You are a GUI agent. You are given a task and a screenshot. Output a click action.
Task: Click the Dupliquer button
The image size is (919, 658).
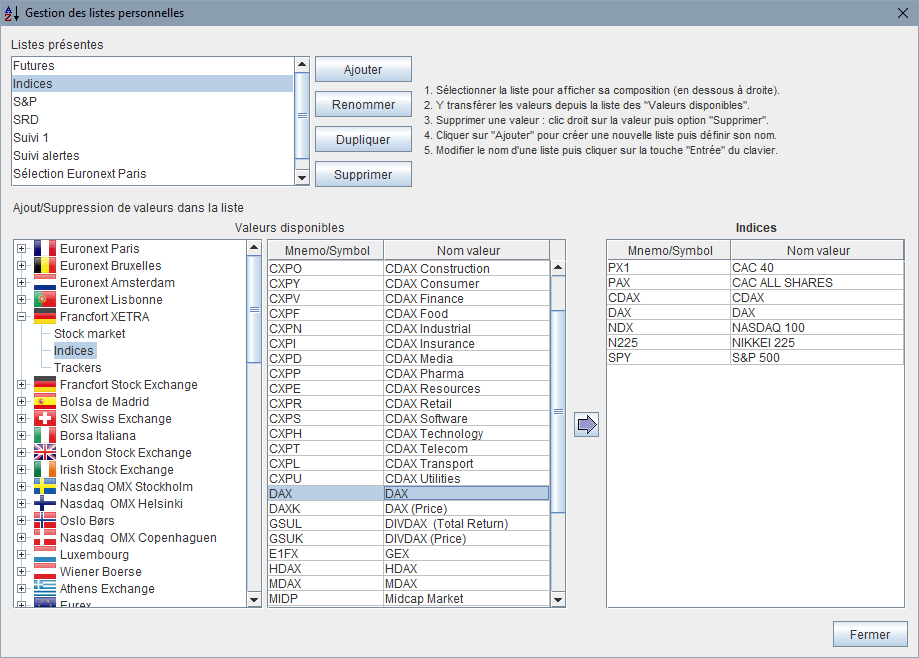pos(363,139)
